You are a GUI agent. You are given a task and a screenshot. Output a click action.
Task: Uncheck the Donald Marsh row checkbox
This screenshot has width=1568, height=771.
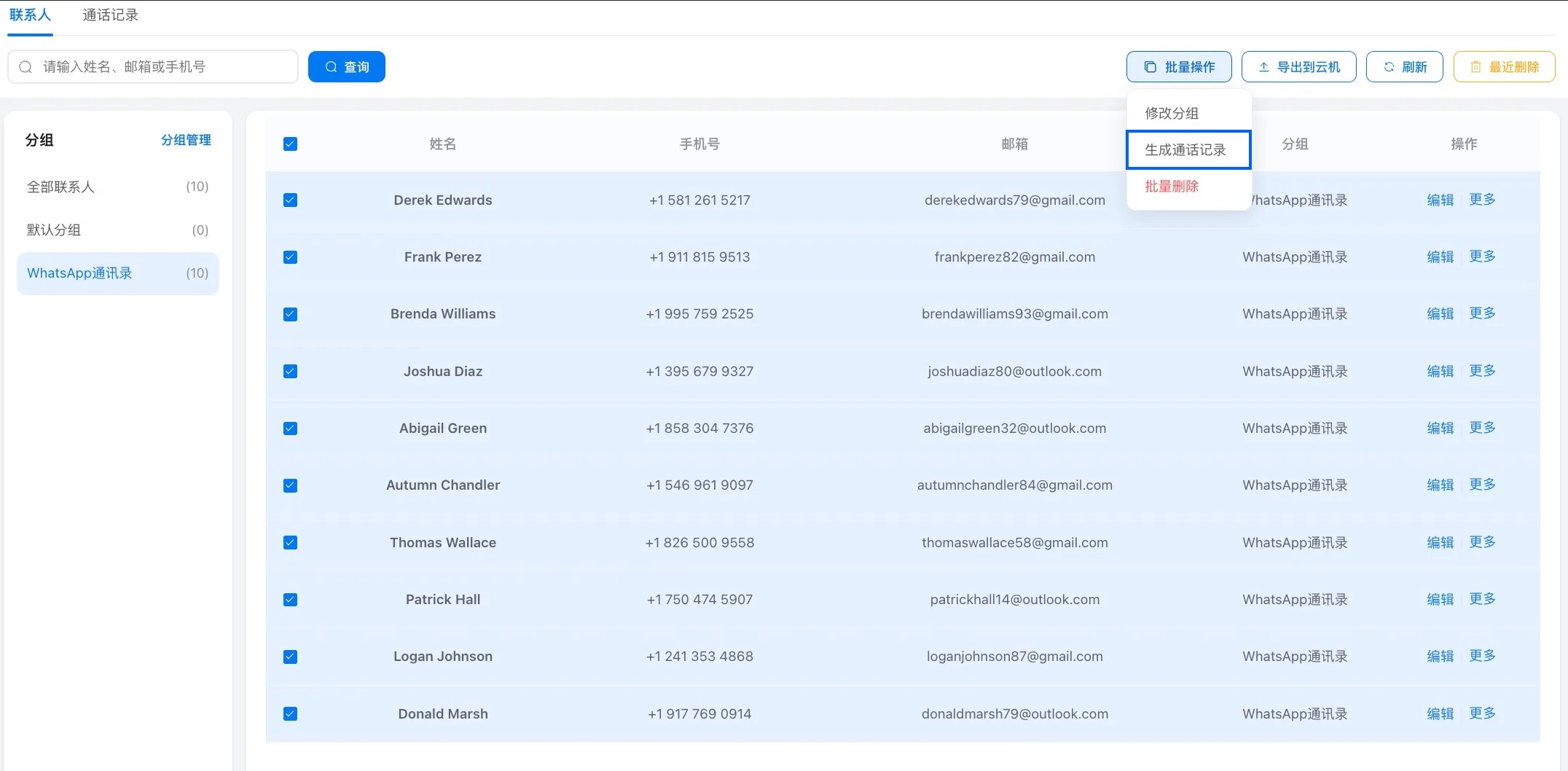(290, 714)
